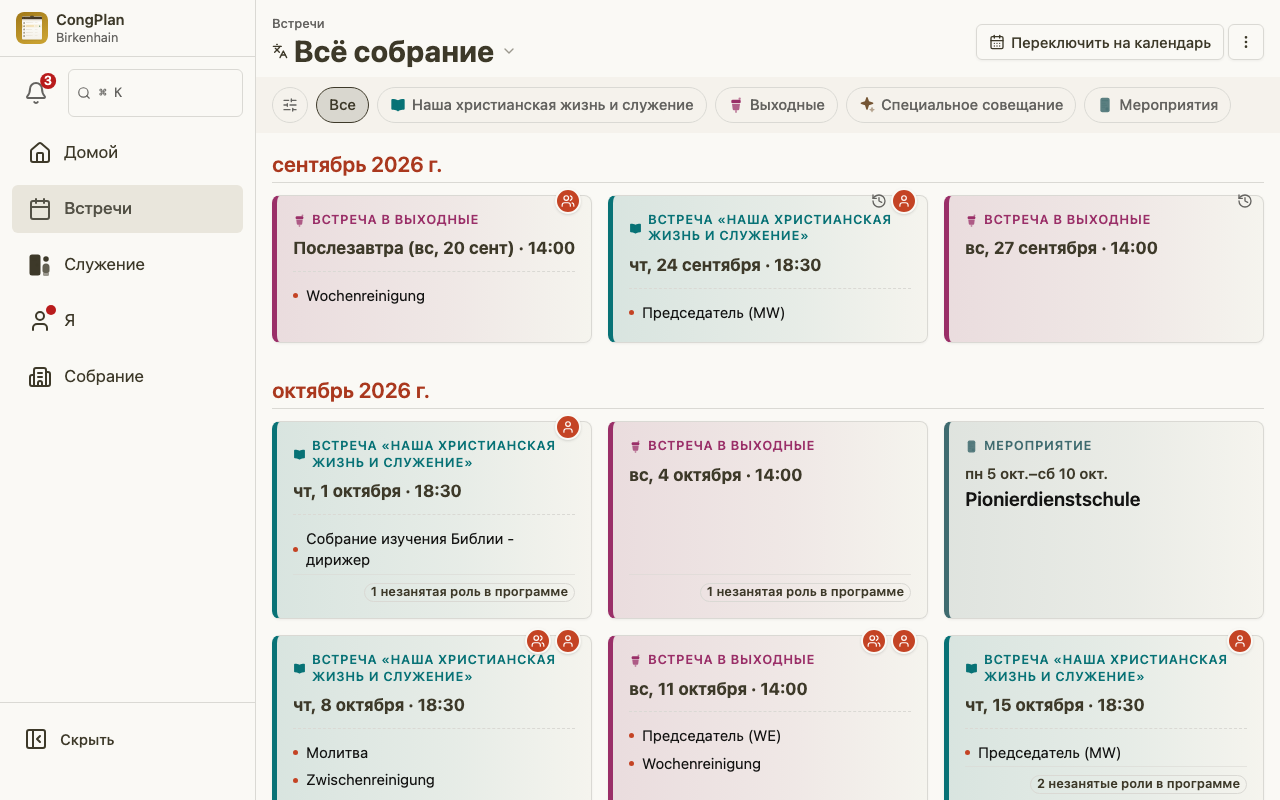Click person badge on 1 октября card

(x=568, y=427)
